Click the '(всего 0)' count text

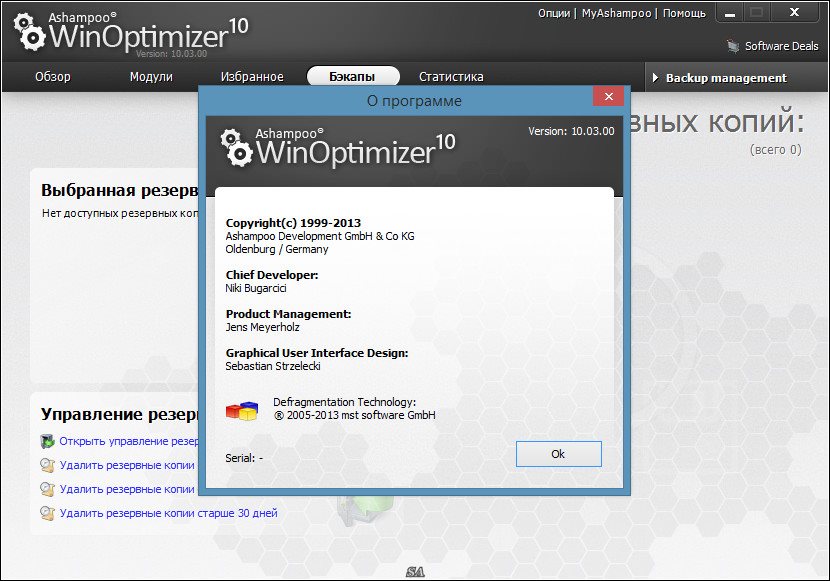pyautogui.click(x=776, y=150)
